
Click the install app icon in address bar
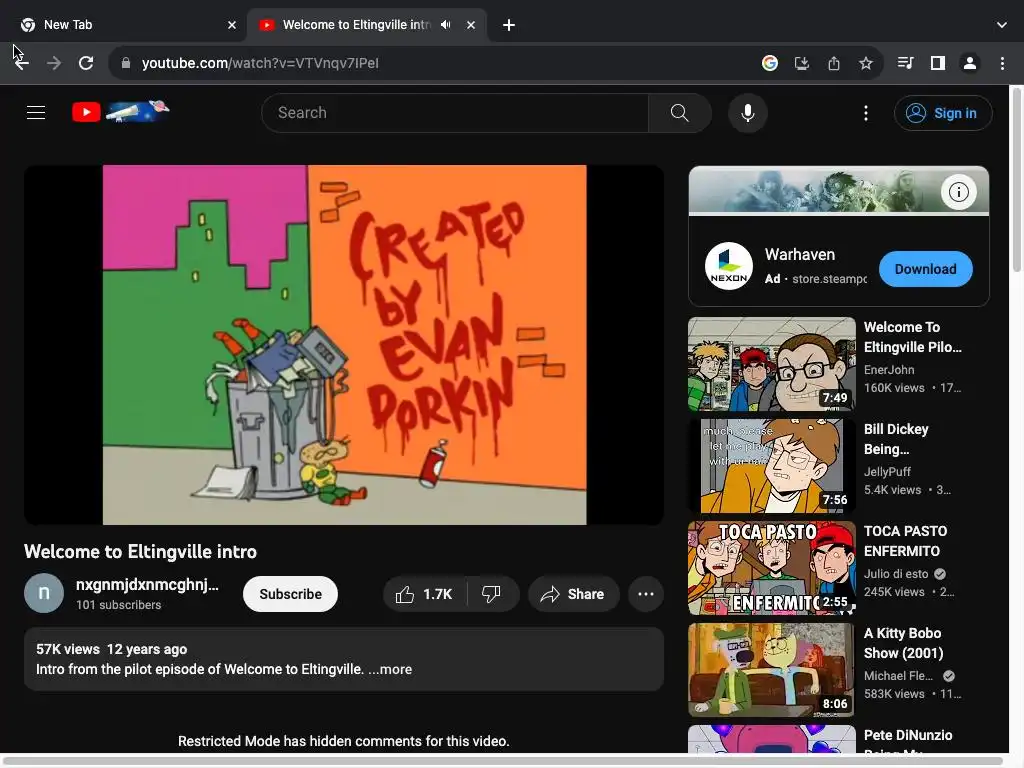click(802, 63)
